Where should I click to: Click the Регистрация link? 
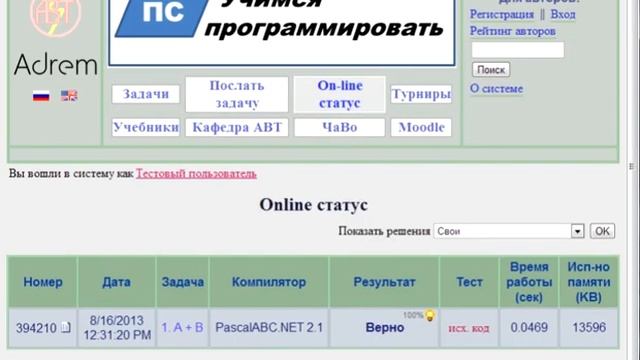click(502, 14)
